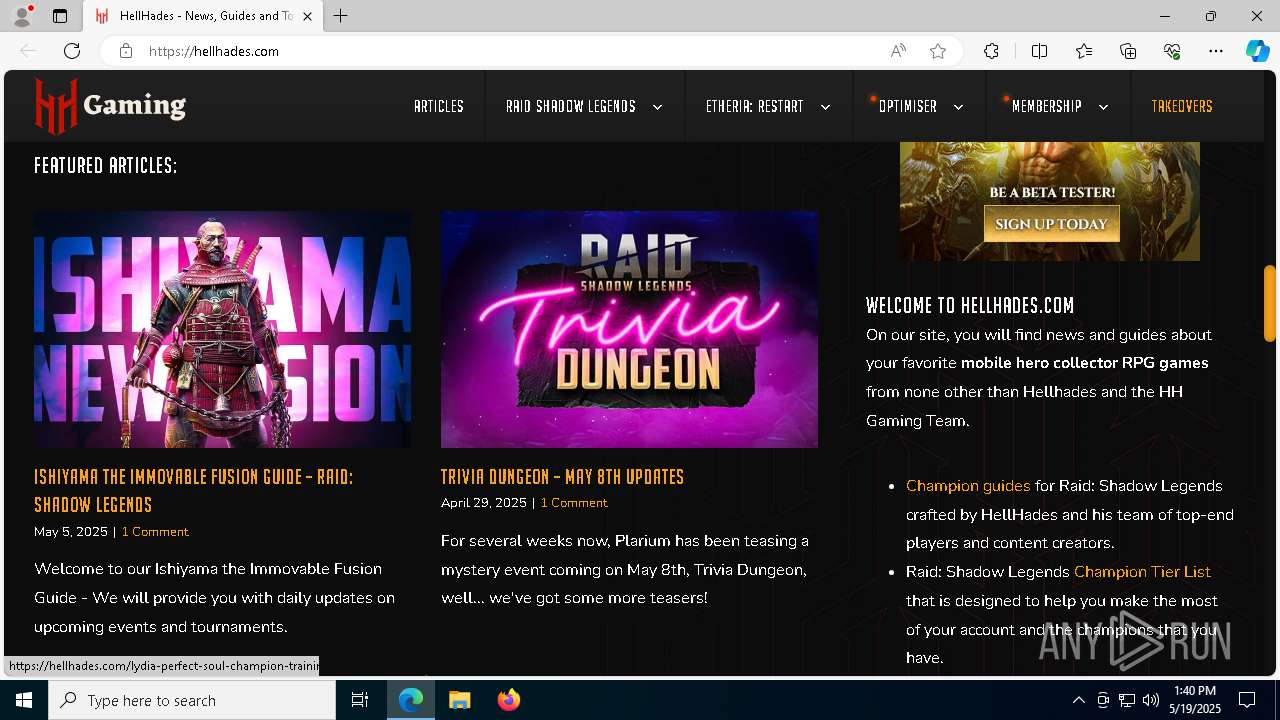Open the tab actions menu icon
Screen dimensions: 1280x720
pyautogui.click(x=60, y=16)
